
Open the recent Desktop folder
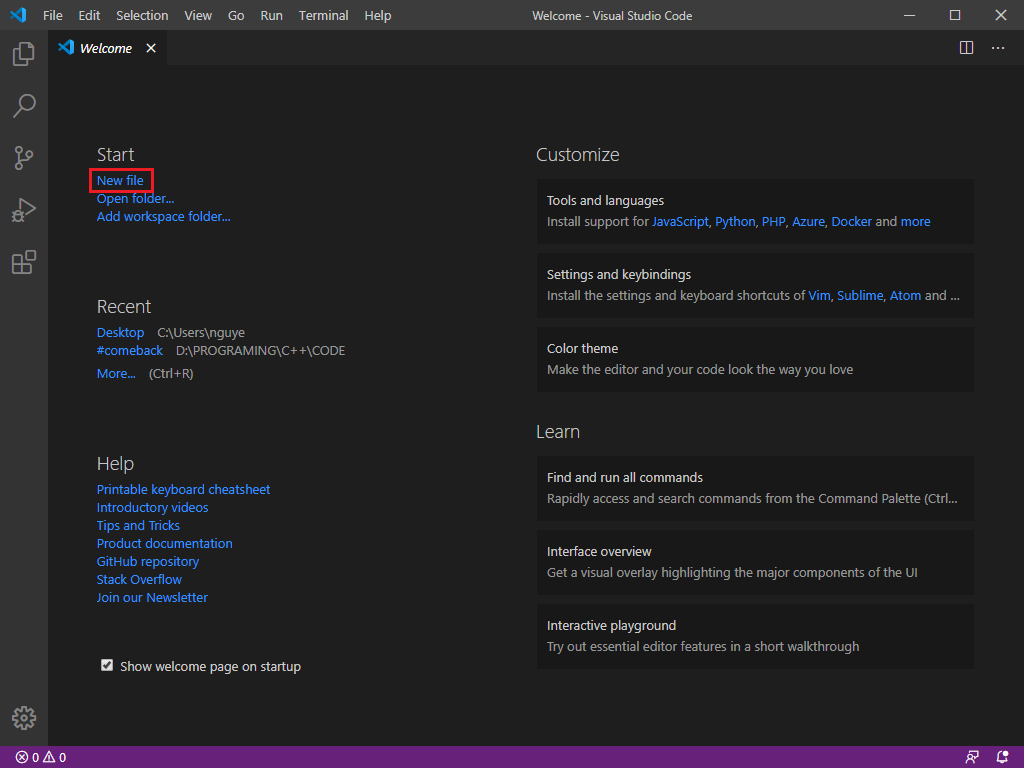[x=120, y=332]
